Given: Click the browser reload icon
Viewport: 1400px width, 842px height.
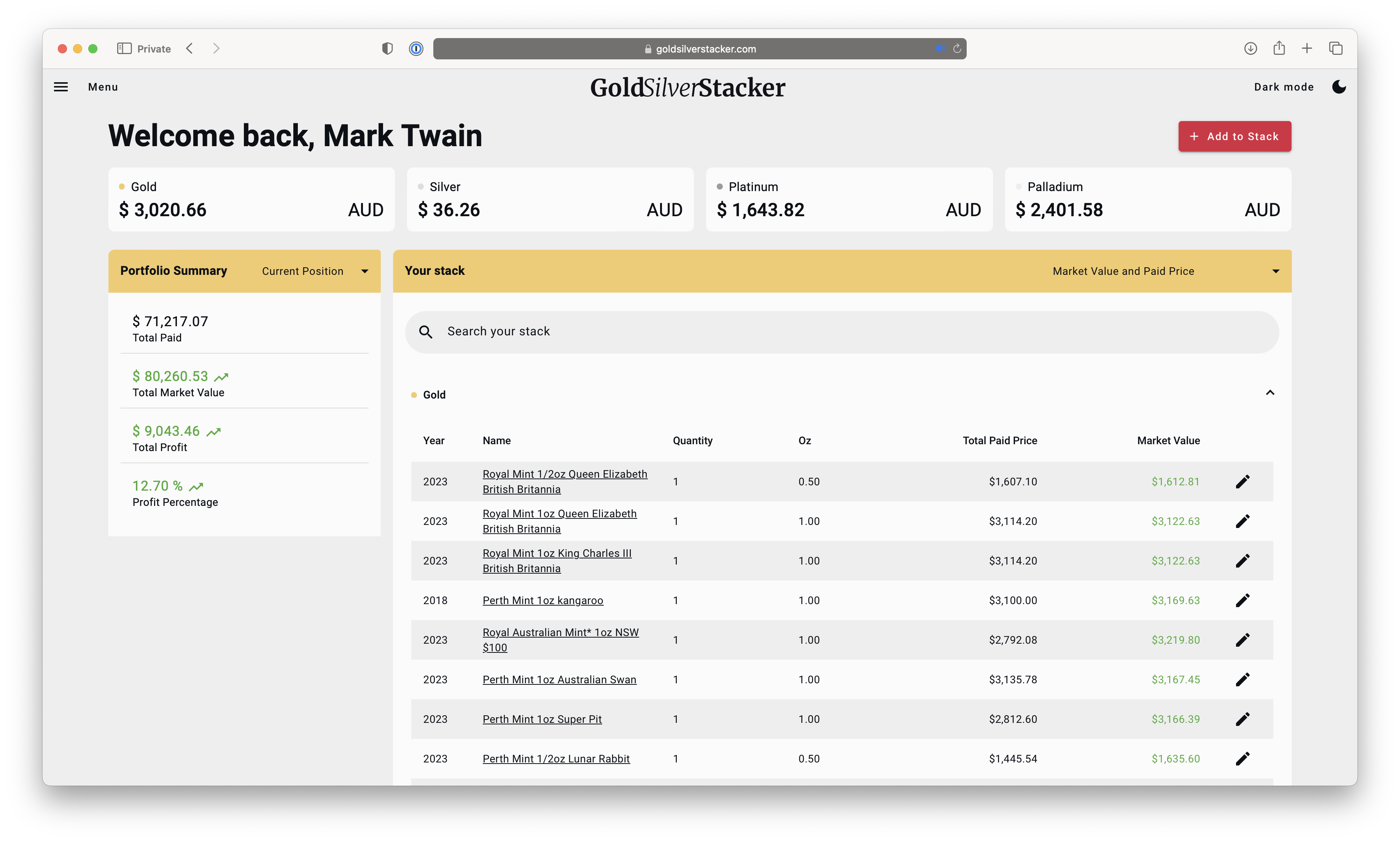Looking at the screenshot, I should [x=957, y=49].
